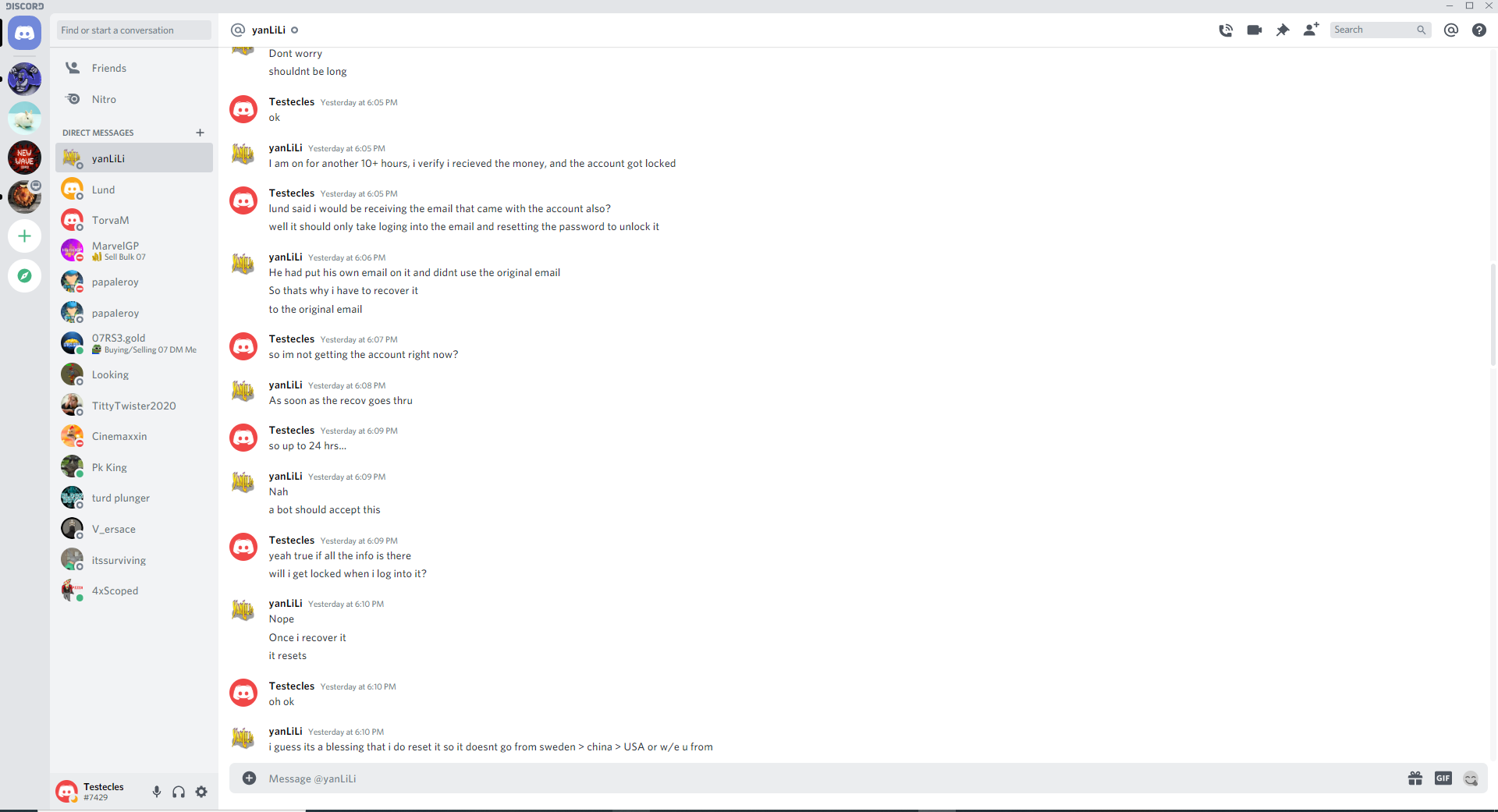Open the gift Nitro icon
This screenshot has width=1498, height=812.
1415,778
